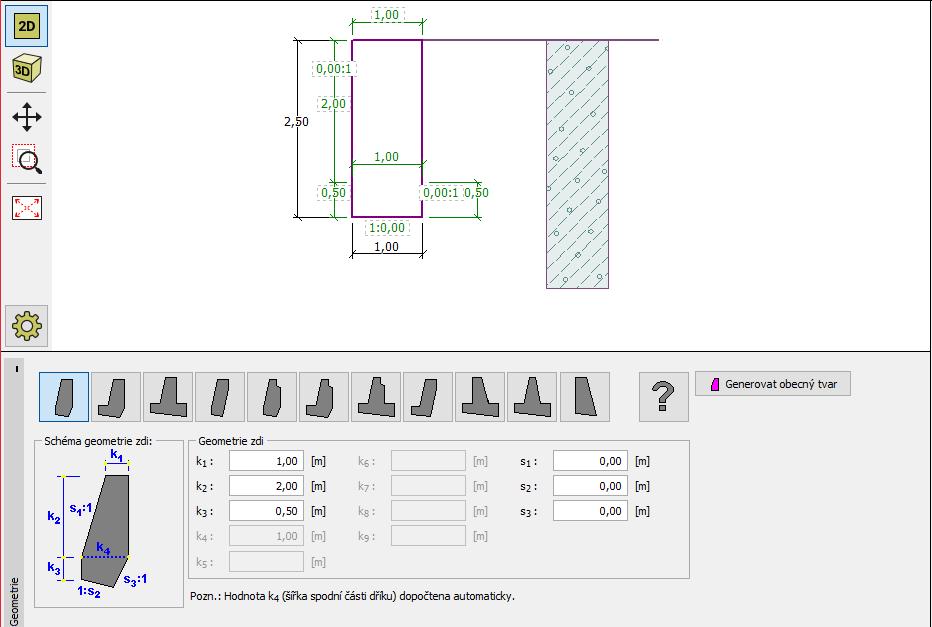The width and height of the screenshot is (932, 627).
Task: Activate the zoom region tool
Action: [x=27, y=159]
